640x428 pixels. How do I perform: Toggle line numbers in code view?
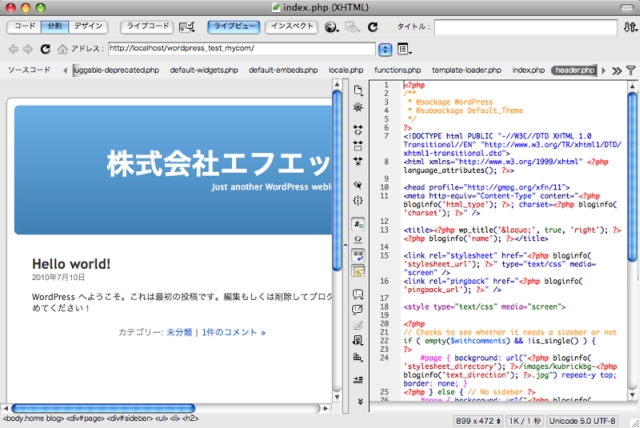point(358,224)
